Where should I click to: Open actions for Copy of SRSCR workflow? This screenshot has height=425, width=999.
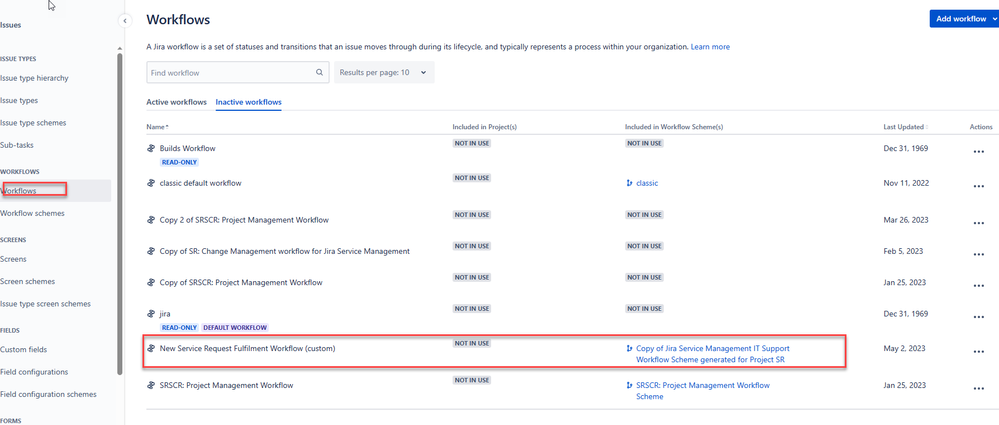[x=979, y=285]
